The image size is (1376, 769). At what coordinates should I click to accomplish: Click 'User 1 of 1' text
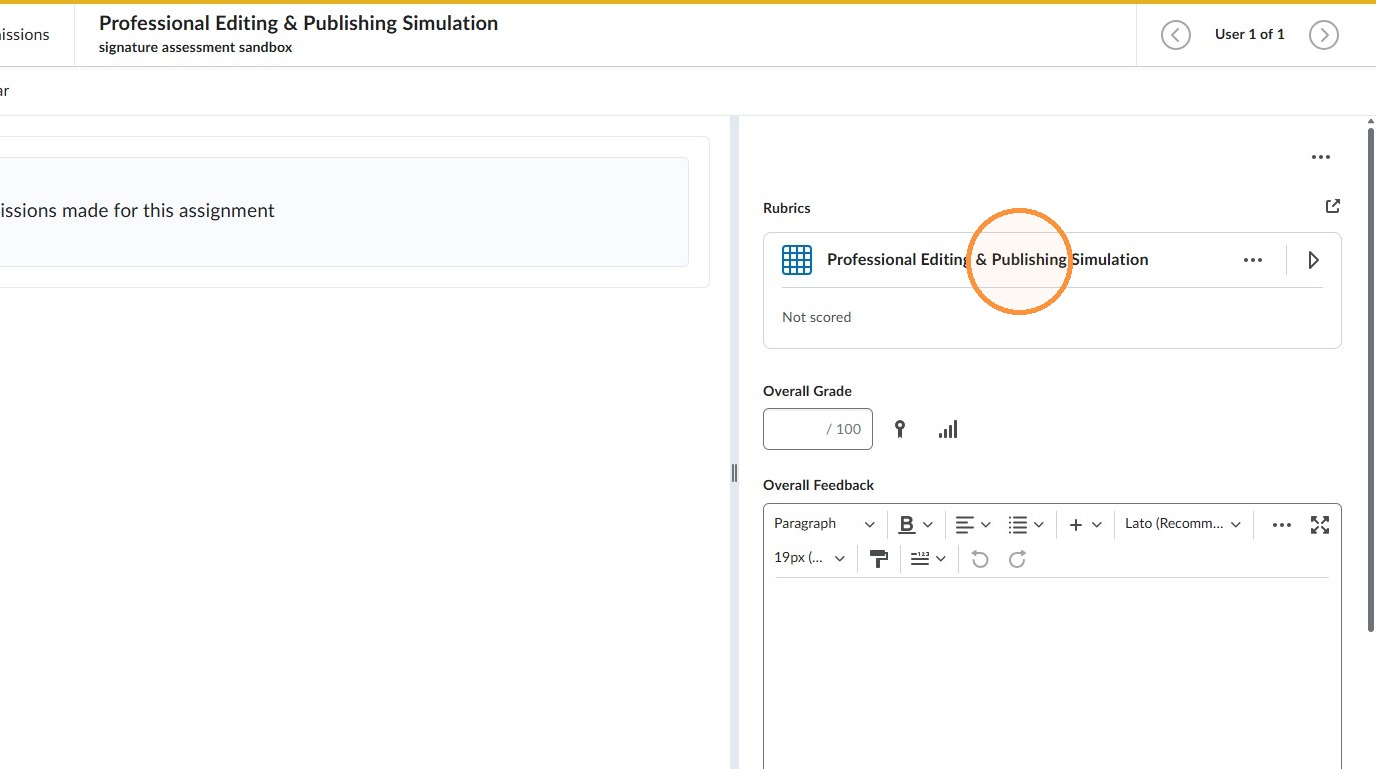pyautogui.click(x=1249, y=34)
